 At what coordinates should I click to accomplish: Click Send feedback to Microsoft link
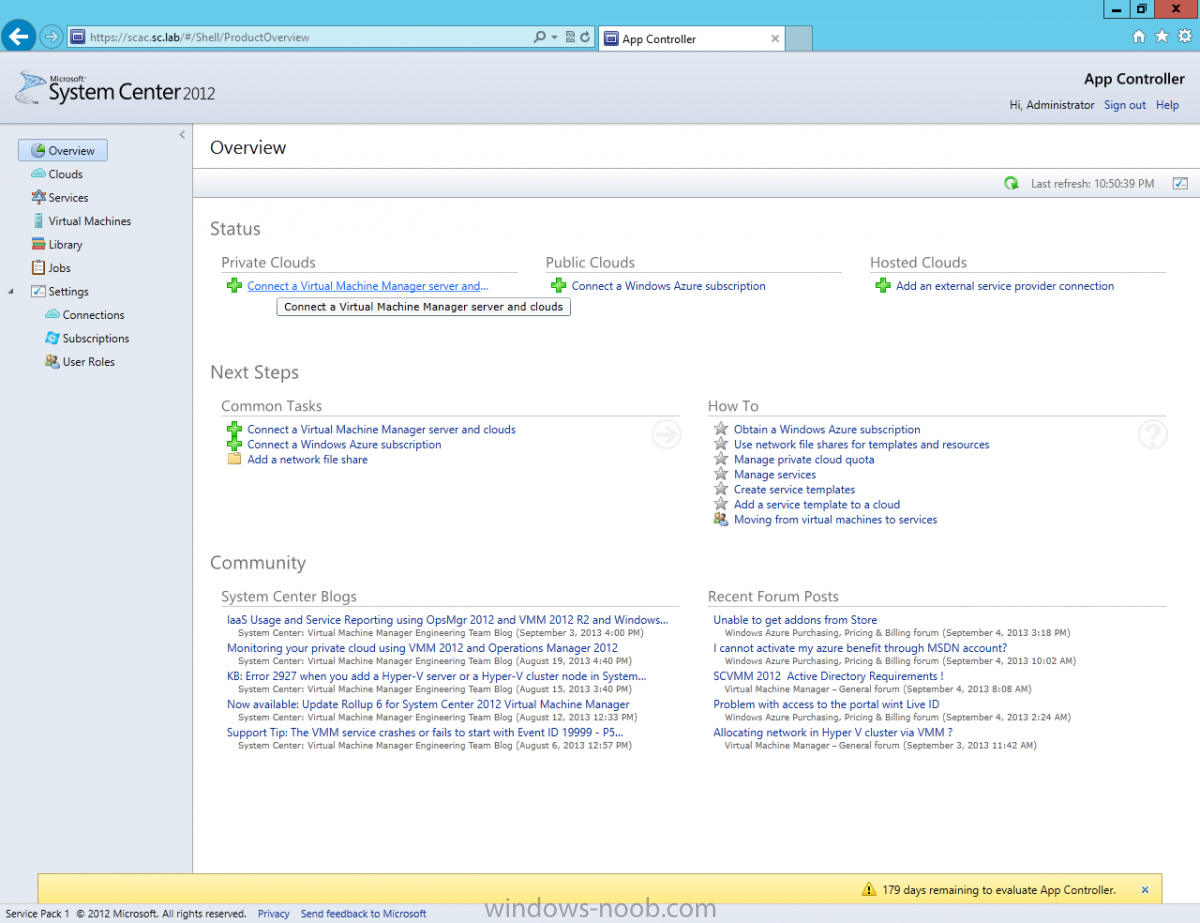(x=363, y=914)
